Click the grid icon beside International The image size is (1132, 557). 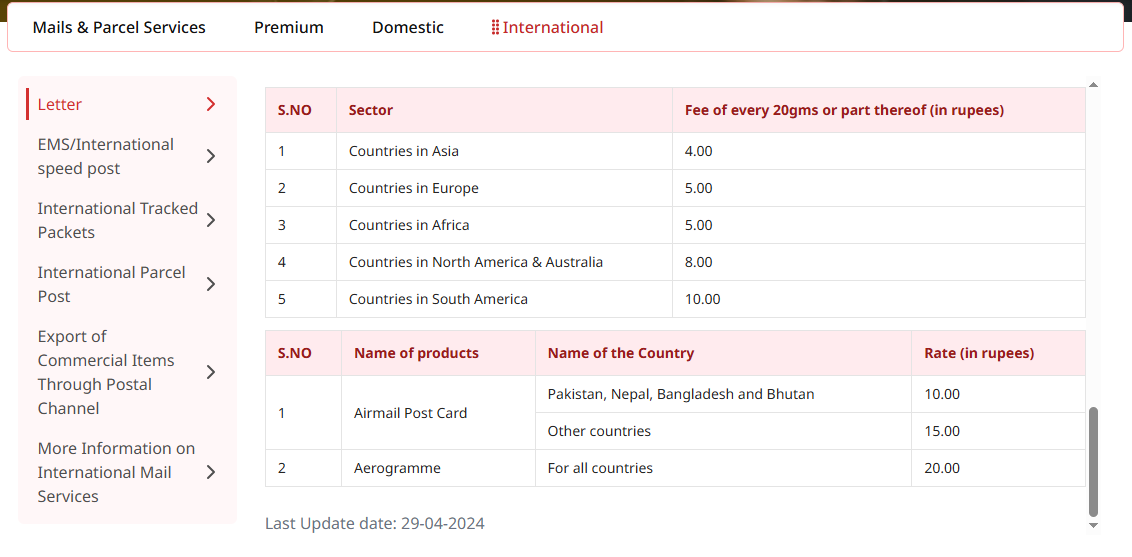point(495,28)
